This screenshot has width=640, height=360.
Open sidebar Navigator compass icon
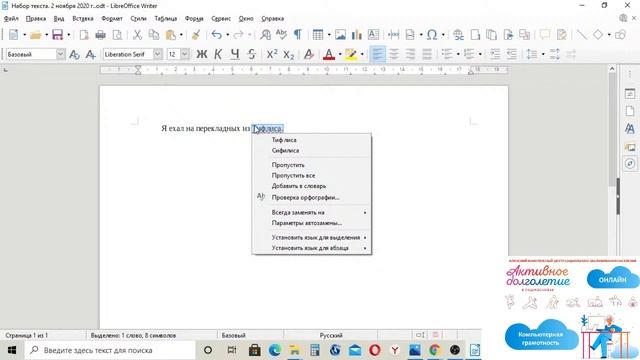(x=630, y=164)
